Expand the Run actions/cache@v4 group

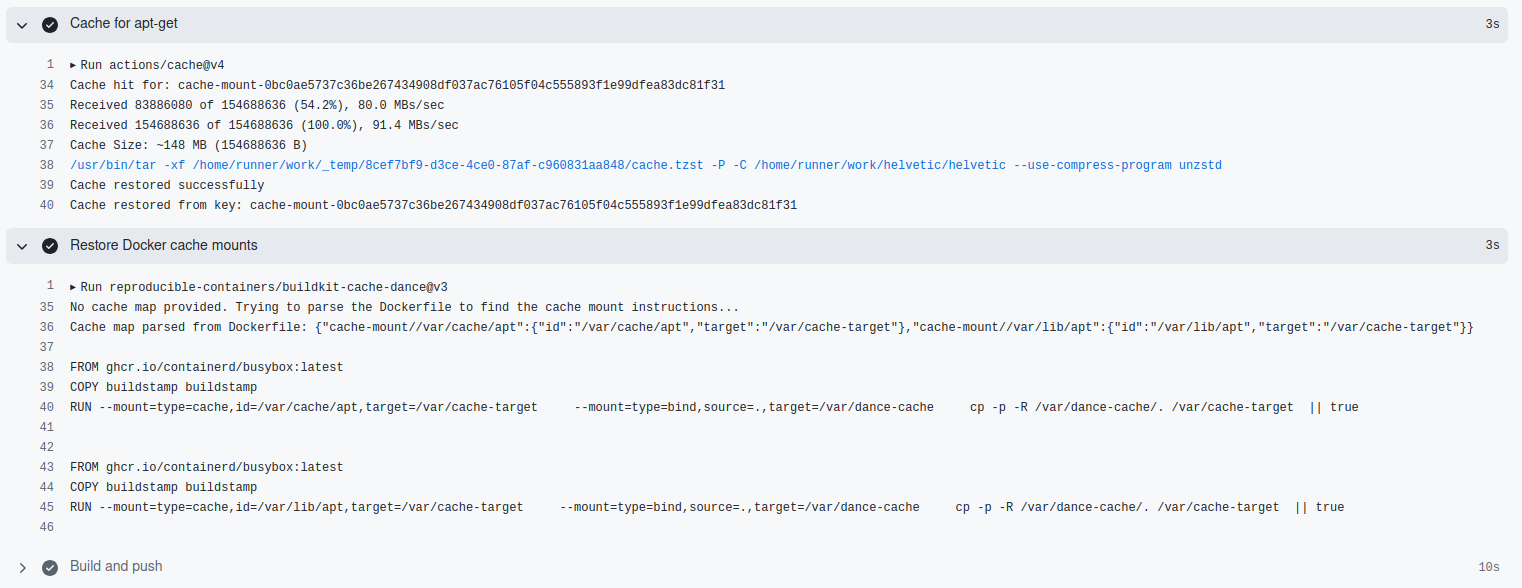(73, 64)
